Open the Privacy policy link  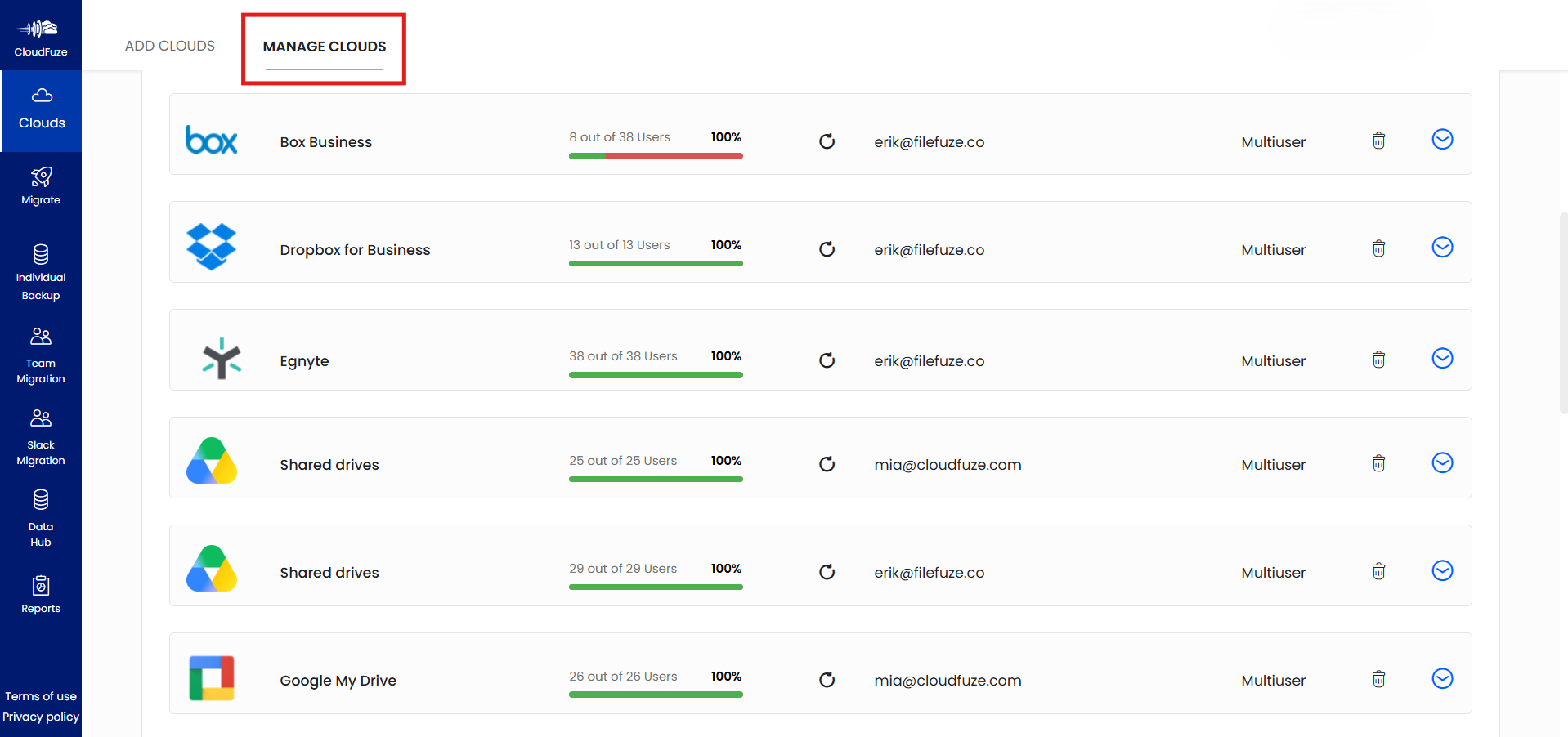tap(41, 717)
